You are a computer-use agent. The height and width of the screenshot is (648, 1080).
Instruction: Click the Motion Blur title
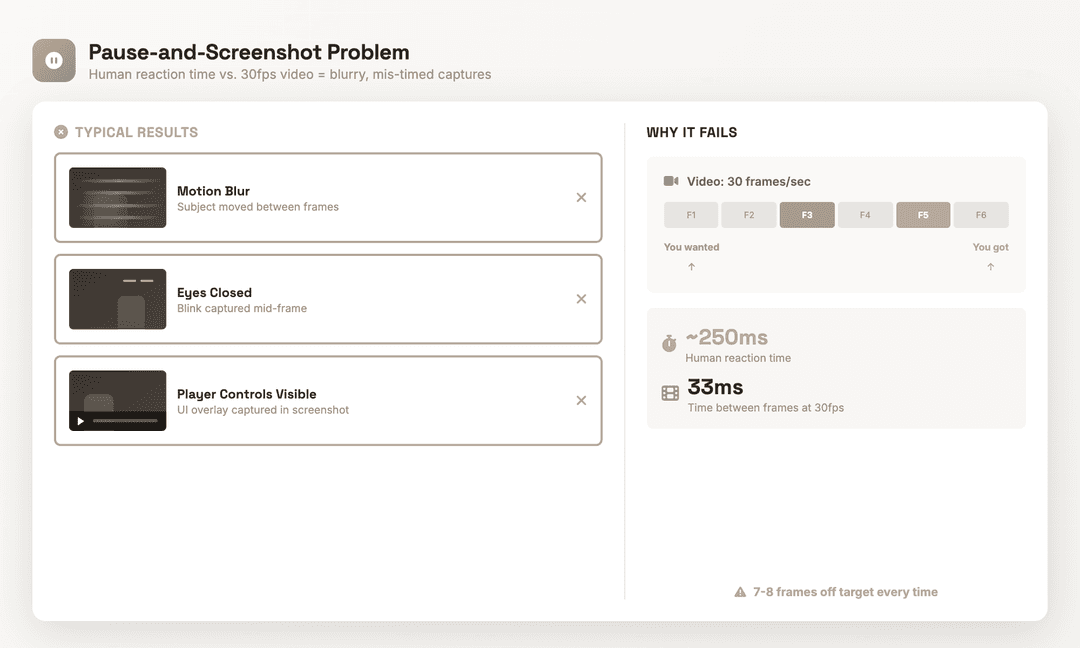tap(214, 191)
